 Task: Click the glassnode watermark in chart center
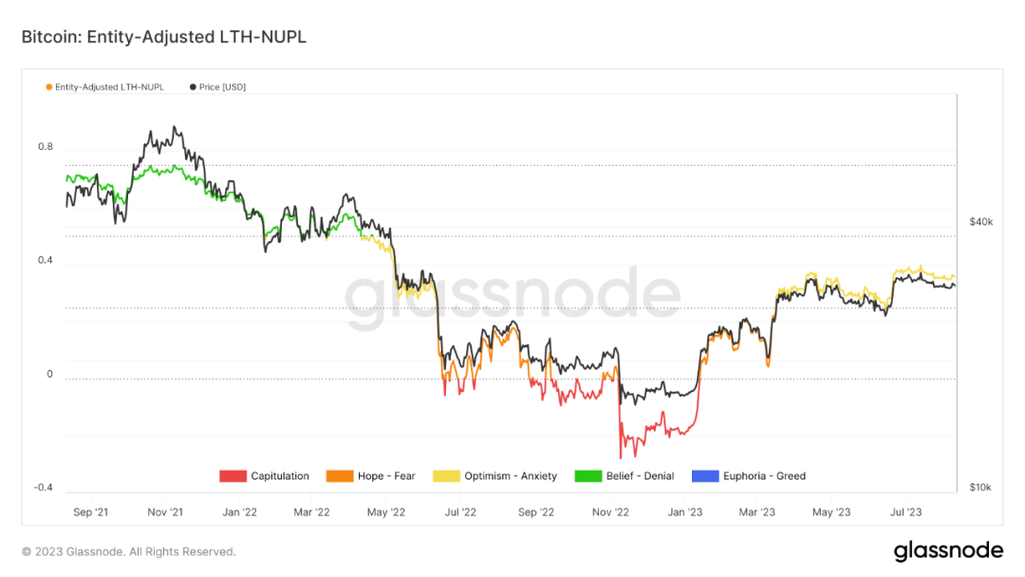(x=513, y=297)
